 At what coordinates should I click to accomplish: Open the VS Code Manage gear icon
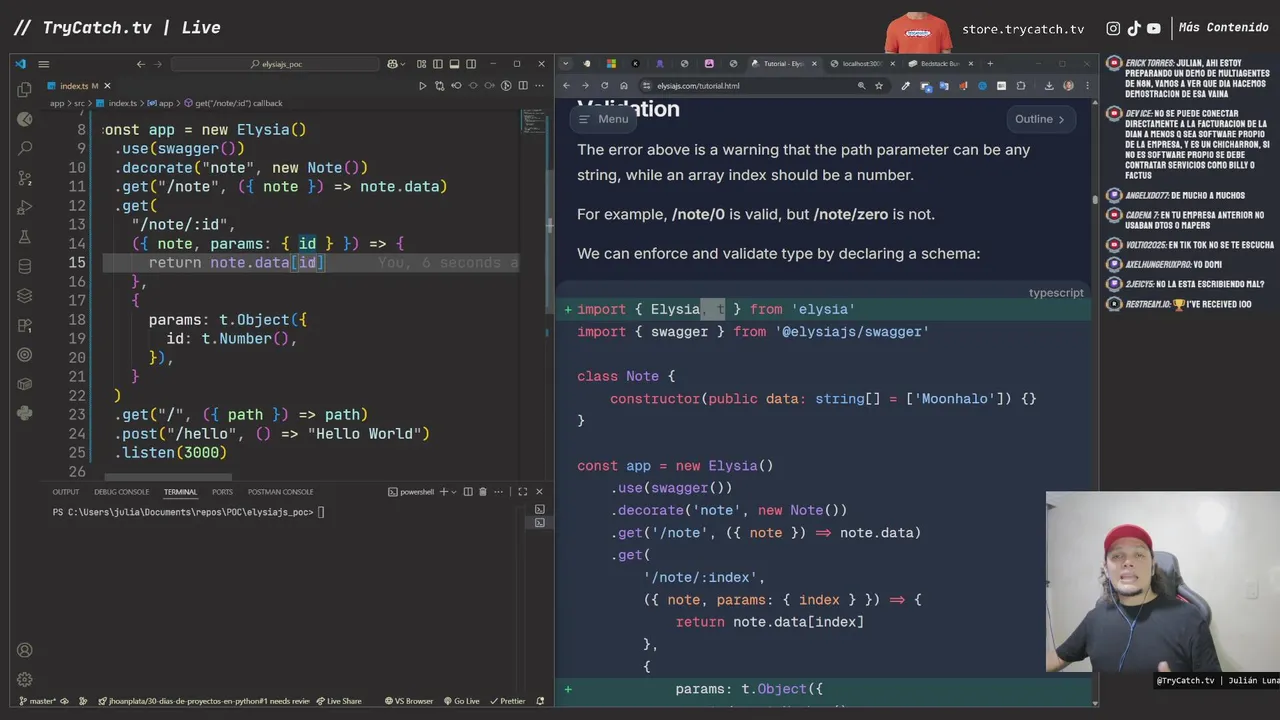[x=24, y=680]
